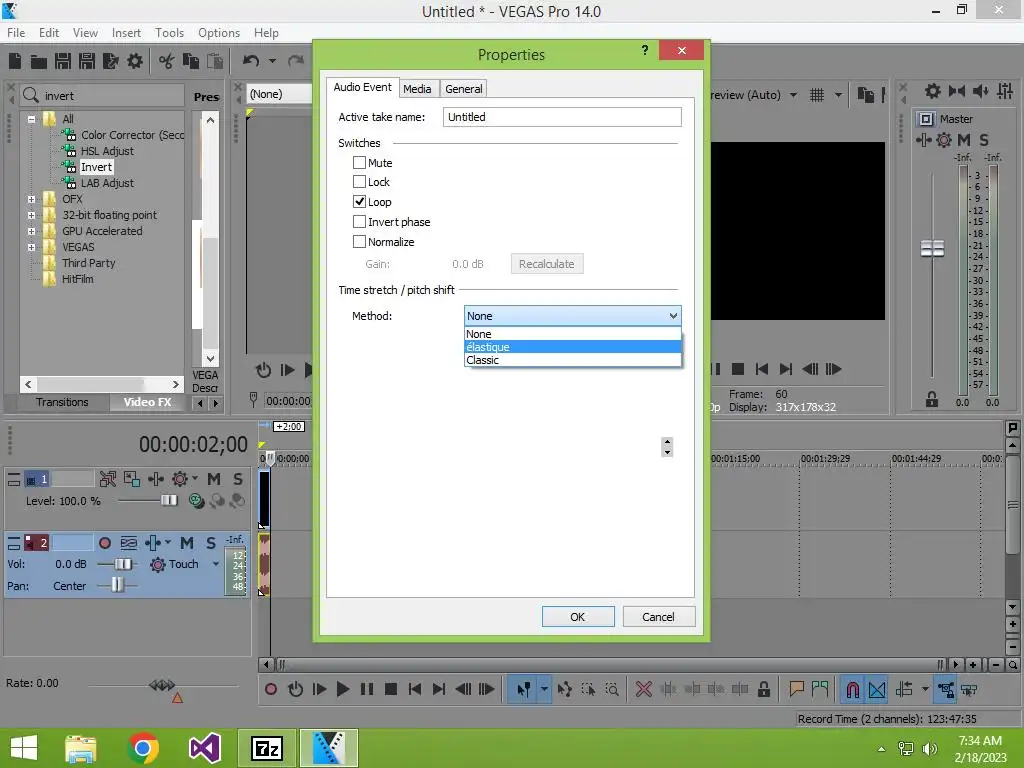Open Chrome from the Windows taskbar
The height and width of the screenshot is (768, 1024).
tap(142, 748)
